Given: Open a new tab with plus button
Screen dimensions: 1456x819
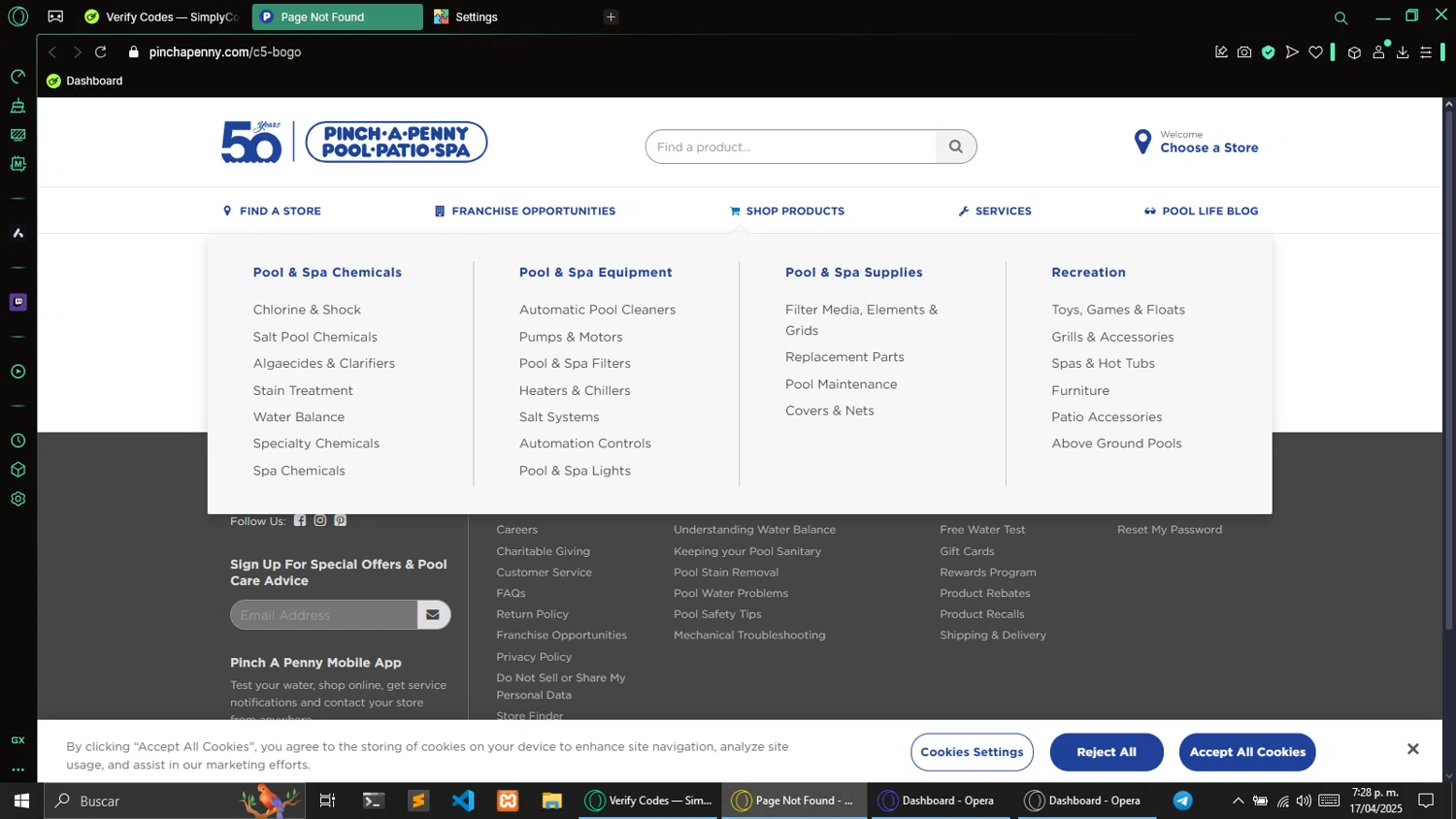Looking at the screenshot, I should click(611, 16).
